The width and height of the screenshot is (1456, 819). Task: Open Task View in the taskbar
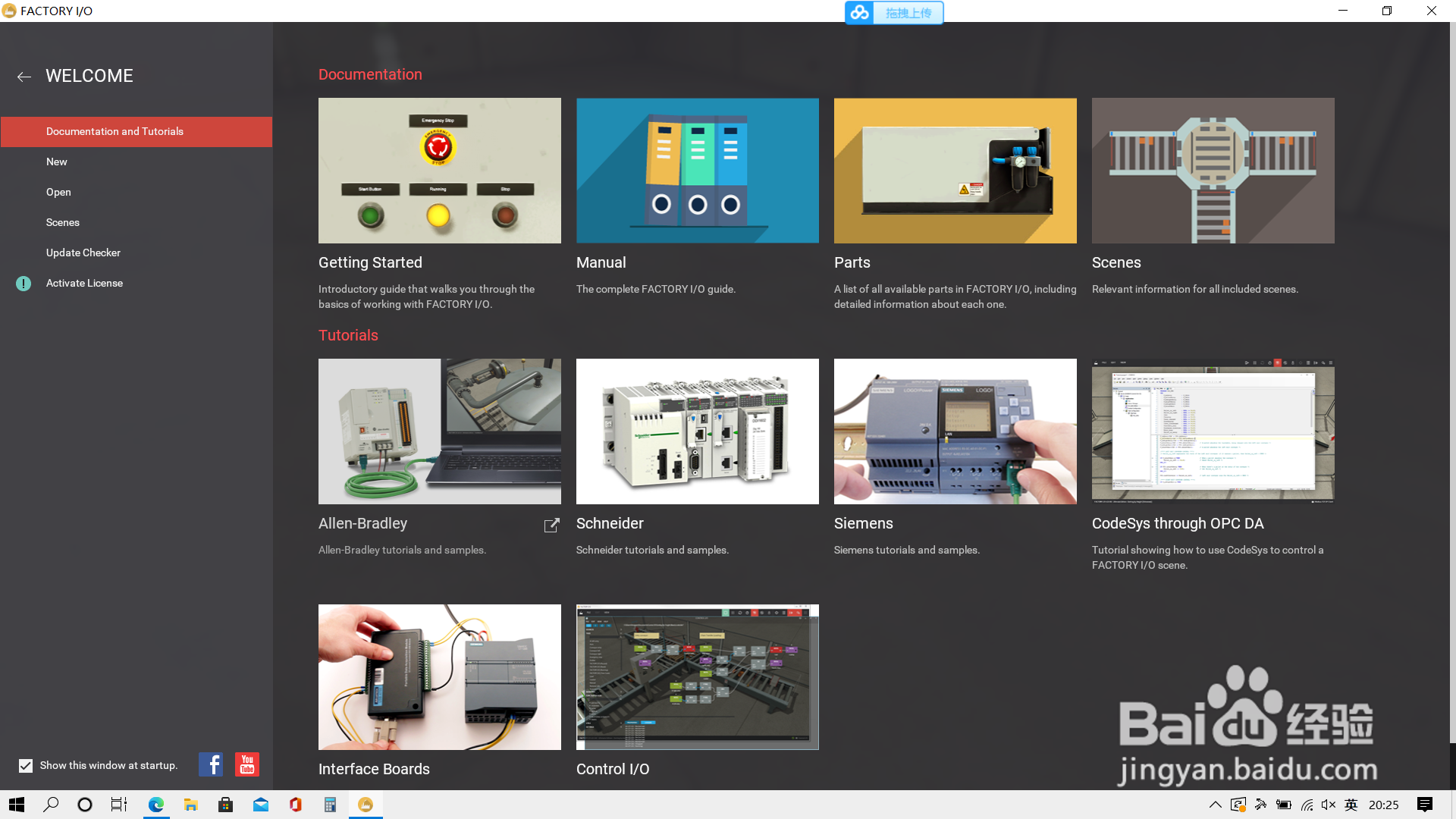(119, 805)
